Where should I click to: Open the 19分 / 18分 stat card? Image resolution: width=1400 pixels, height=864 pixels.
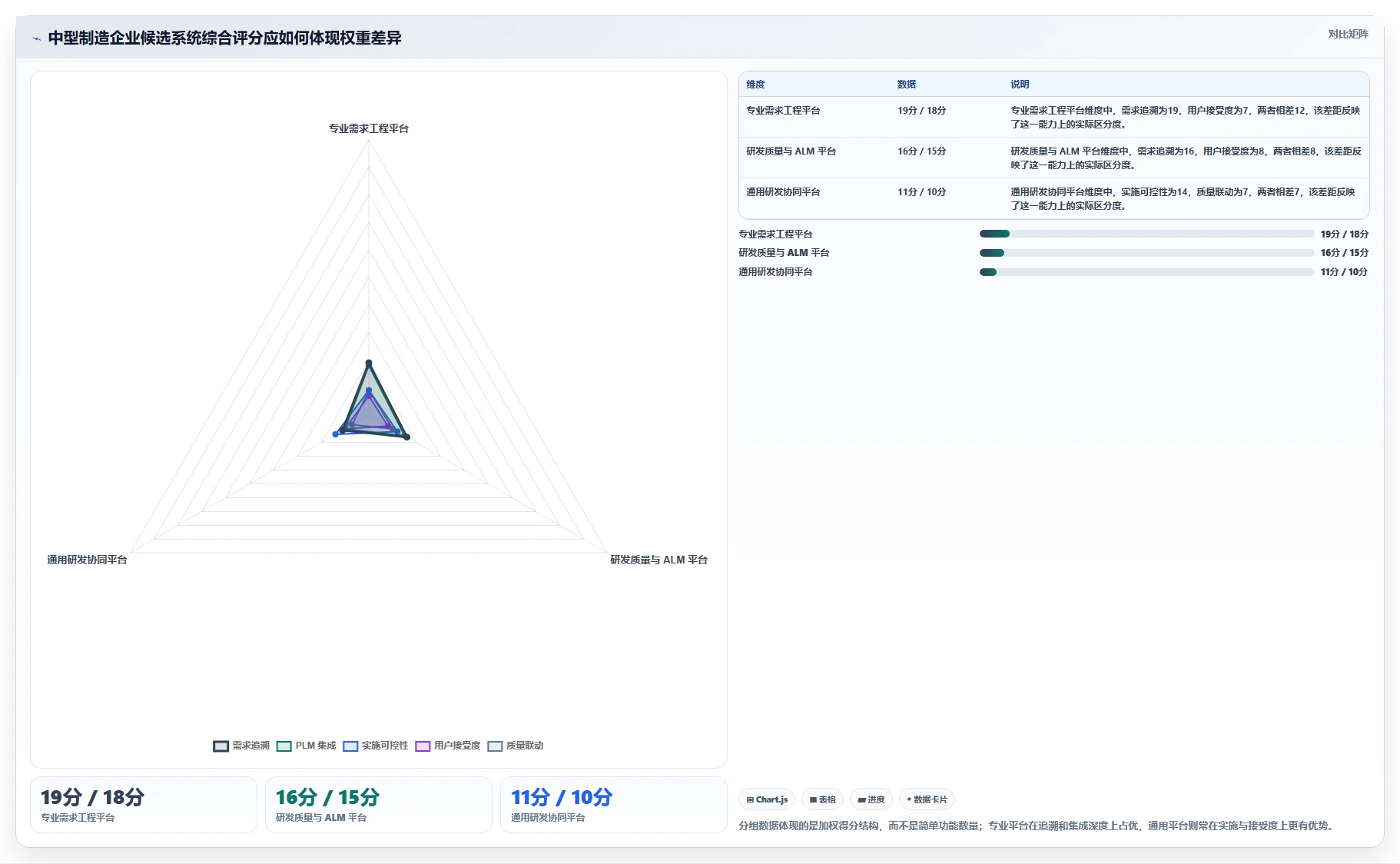(x=144, y=805)
